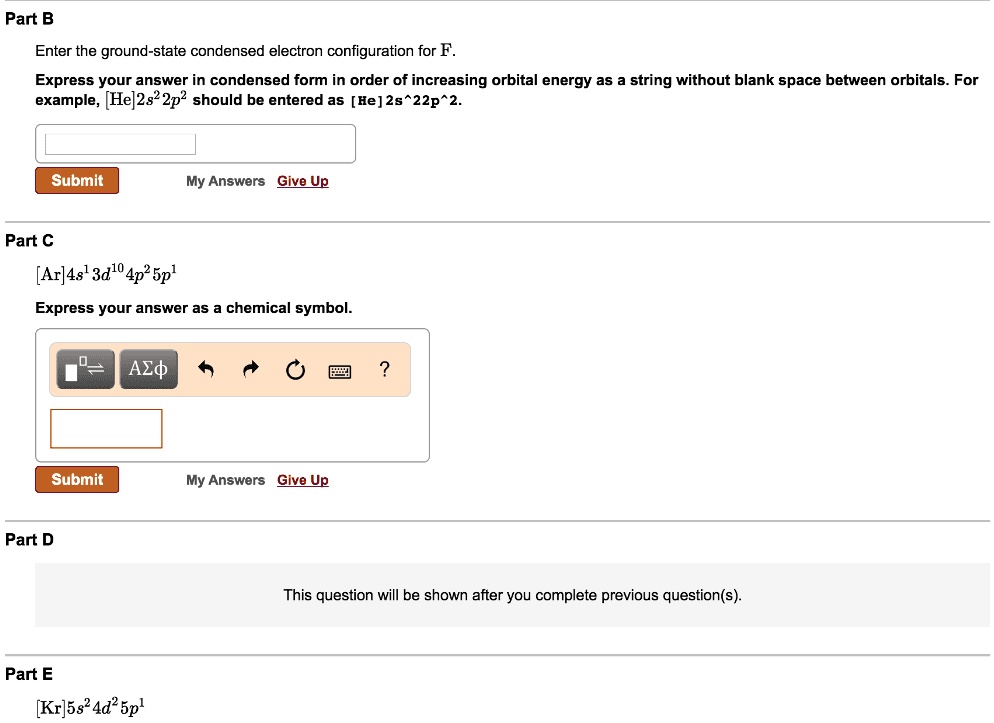Open the templates button in Part C toolbar
994x723 pixels.
pyautogui.click(x=85, y=370)
